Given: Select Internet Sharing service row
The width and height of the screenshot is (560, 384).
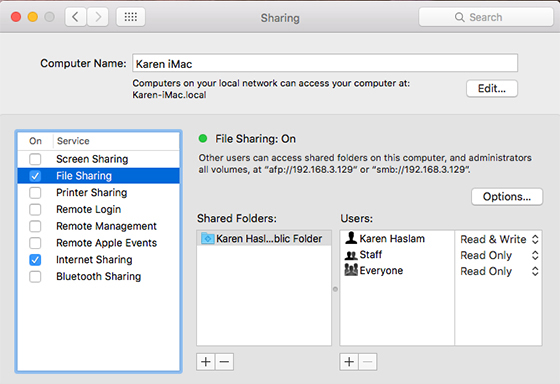Looking at the screenshot, I should [99, 260].
